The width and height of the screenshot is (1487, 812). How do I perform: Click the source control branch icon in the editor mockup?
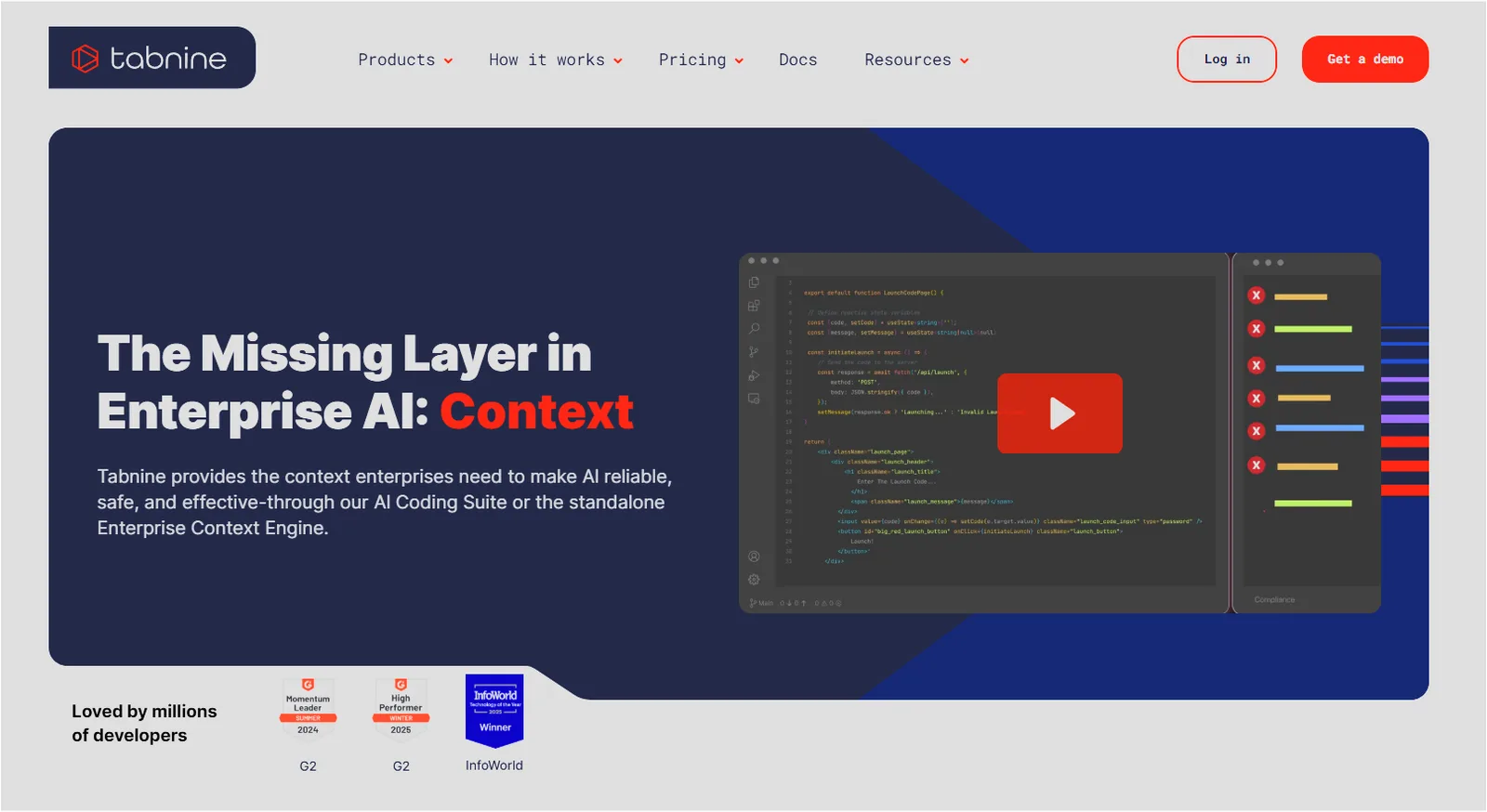(754, 352)
